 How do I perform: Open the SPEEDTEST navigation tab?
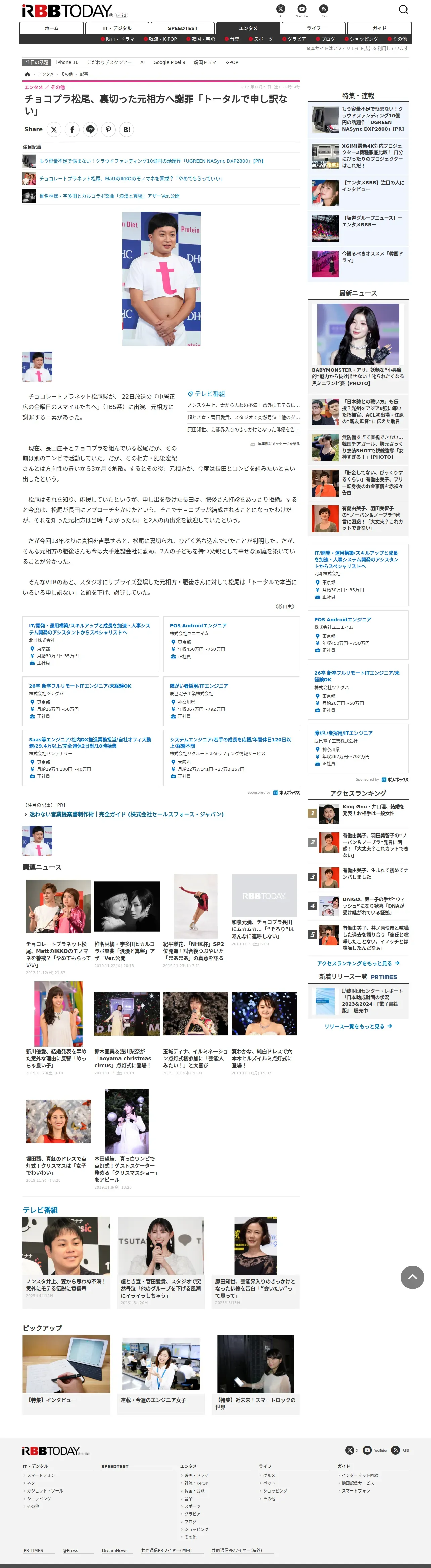coord(183,28)
